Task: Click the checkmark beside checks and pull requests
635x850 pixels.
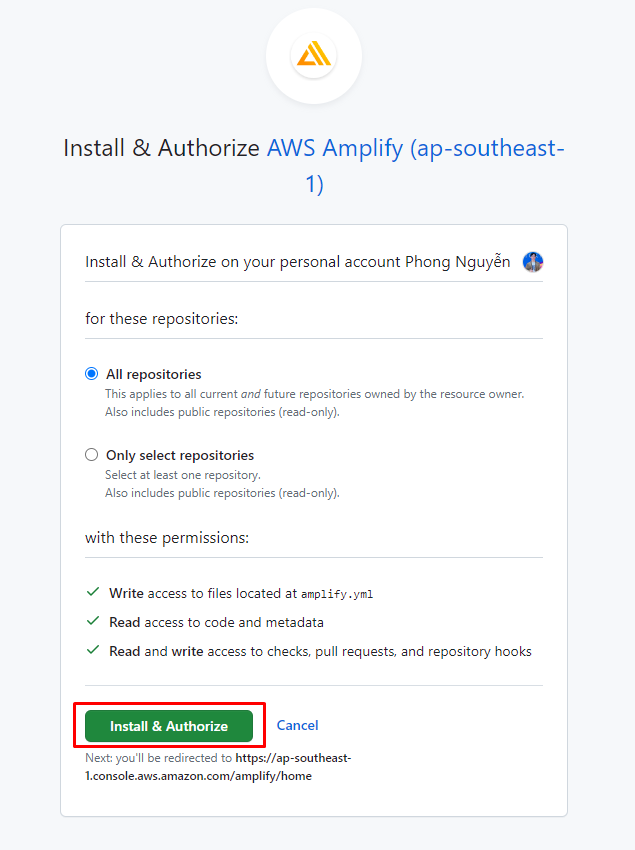Action: pos(93,650)
